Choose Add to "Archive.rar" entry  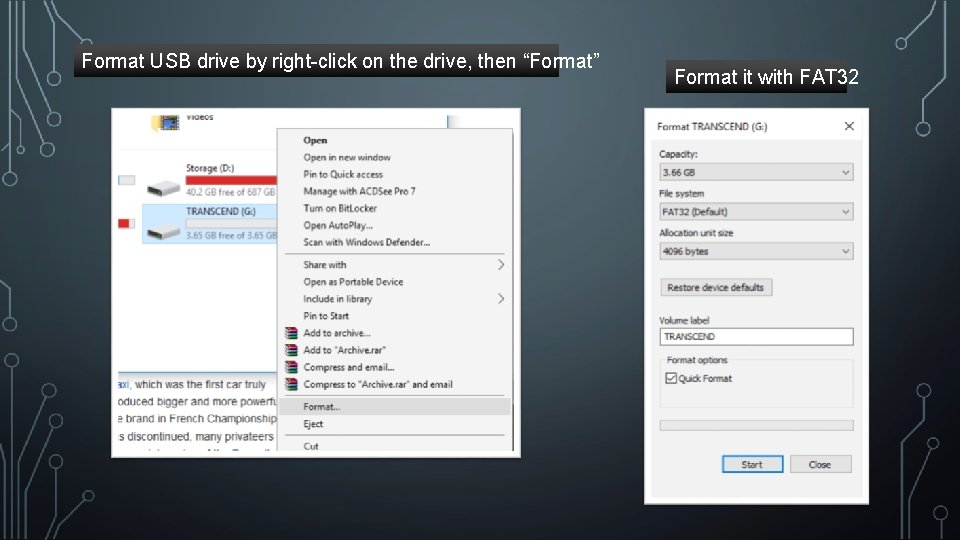[x=345, y=350]
